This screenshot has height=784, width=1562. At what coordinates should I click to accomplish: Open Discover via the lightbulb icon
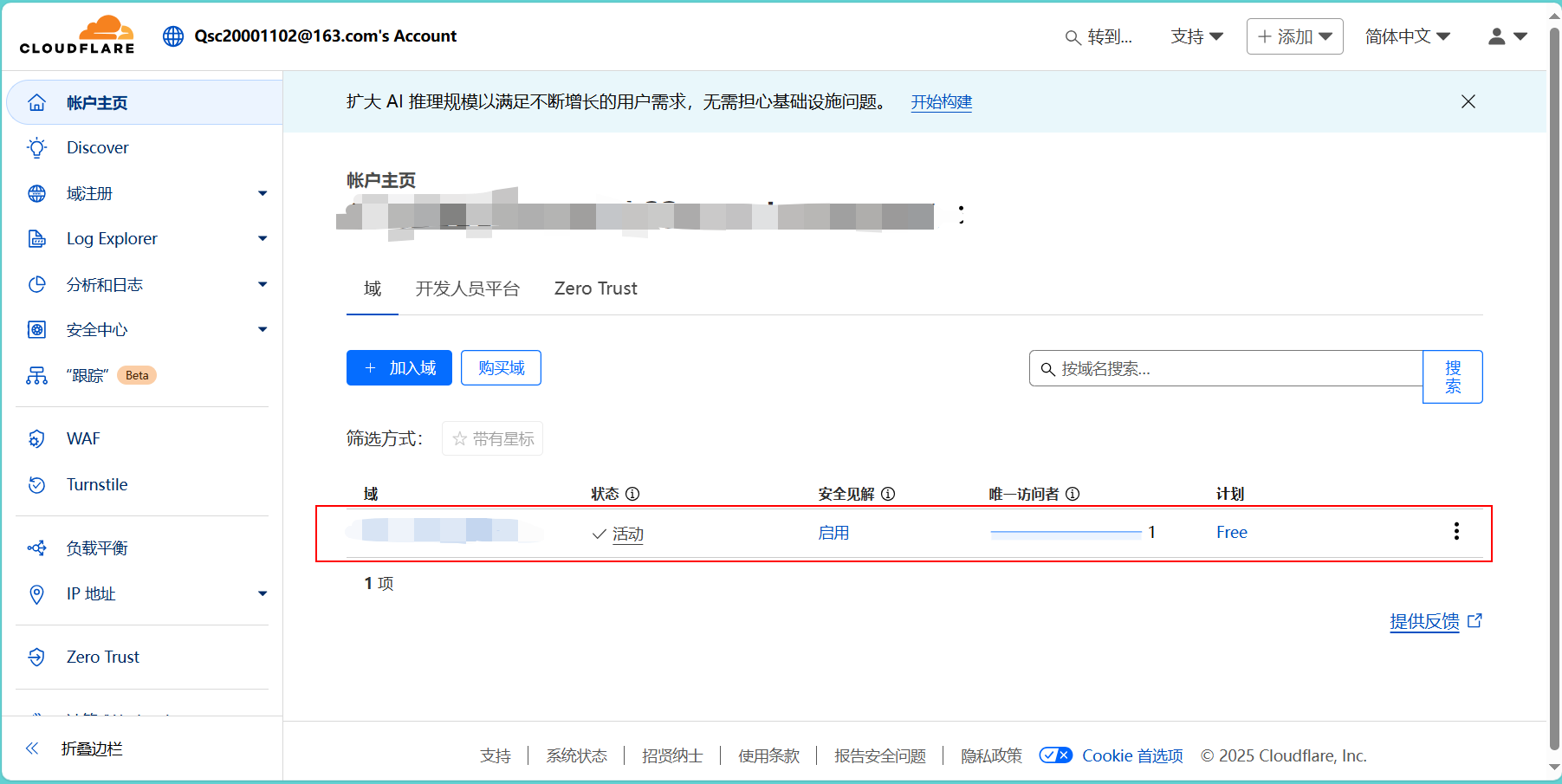coord(36,148)
